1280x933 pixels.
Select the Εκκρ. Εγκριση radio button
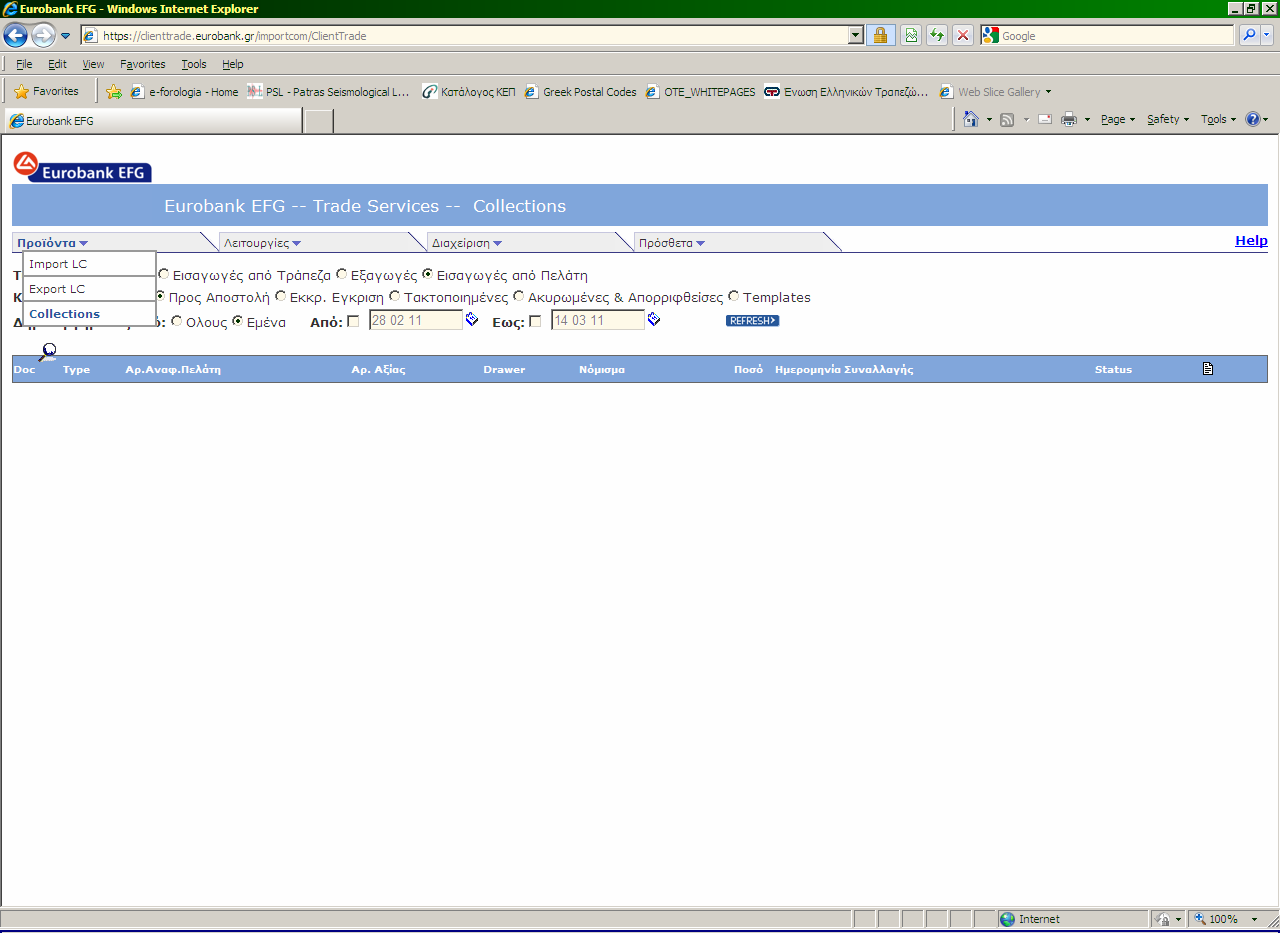[281, 297]
